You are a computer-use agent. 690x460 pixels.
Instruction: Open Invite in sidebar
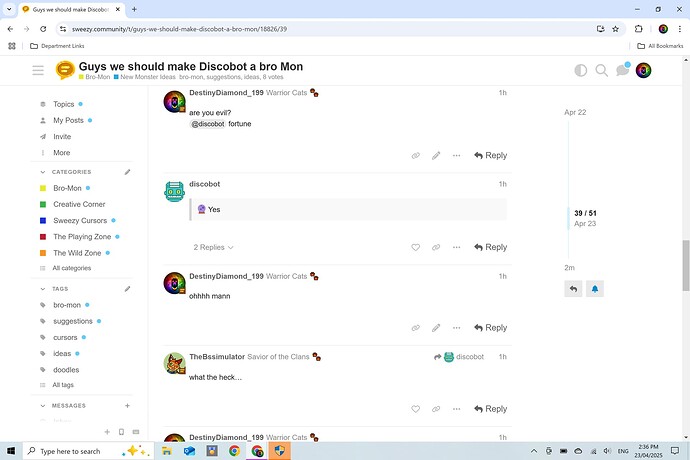(x=62, y=136)
